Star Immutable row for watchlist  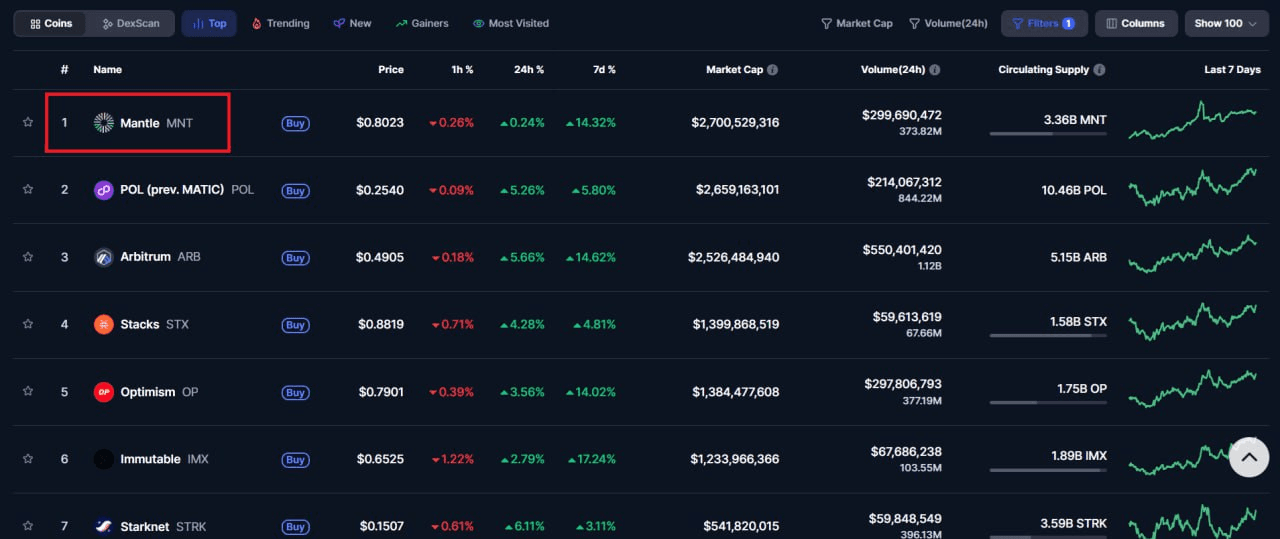tap(28, 459)
